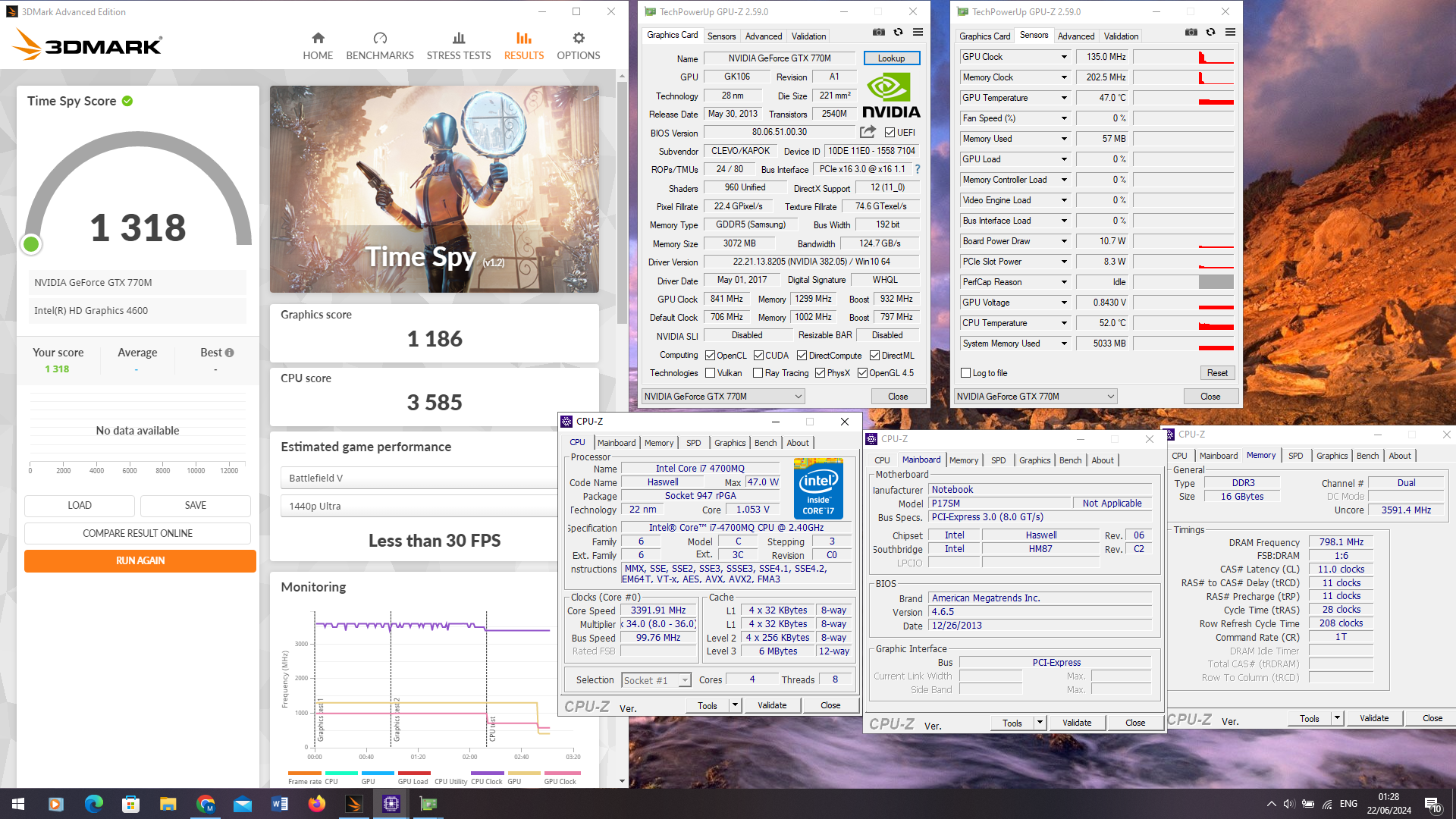Open hamburger menu in left GPU-Z window
Image resolution: width=1456 pixels, height=819 pixels.
click(x=918, y=32)
